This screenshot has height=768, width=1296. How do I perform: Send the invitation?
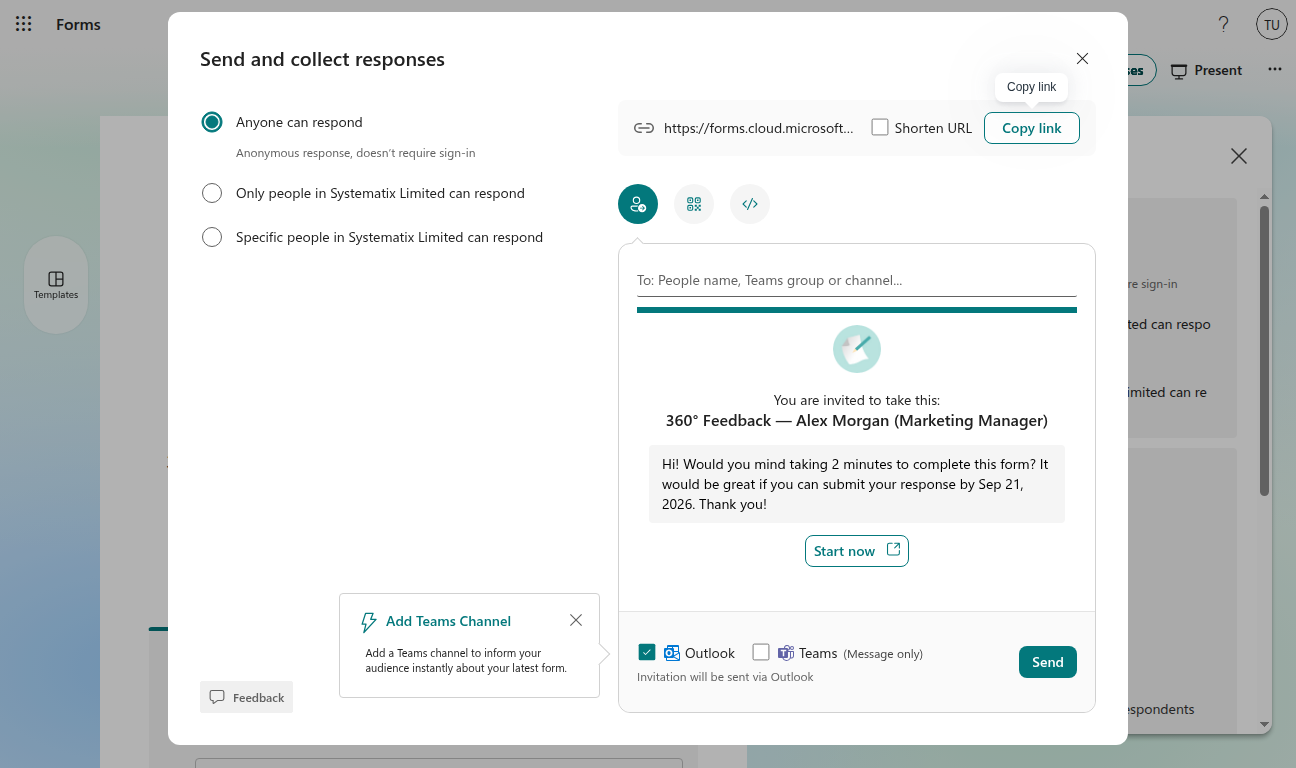point(1048,662)
